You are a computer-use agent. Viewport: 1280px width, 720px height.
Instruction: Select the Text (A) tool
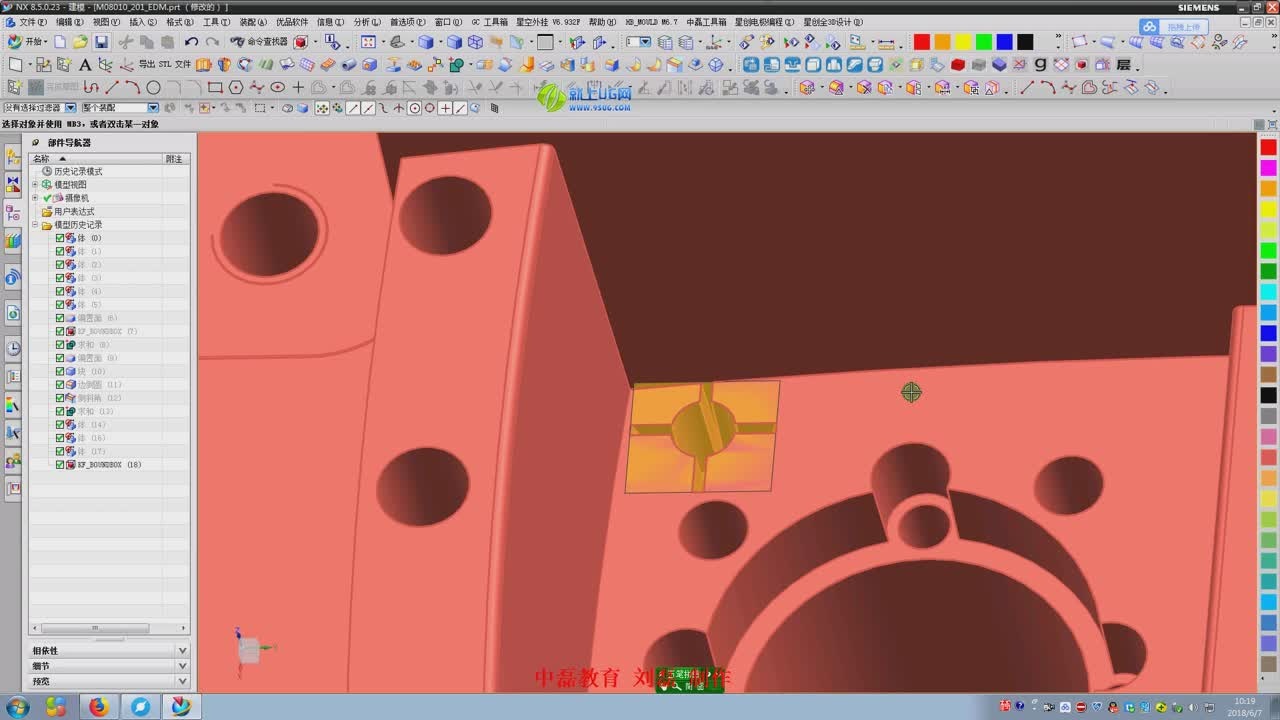[x=85, y=65]
